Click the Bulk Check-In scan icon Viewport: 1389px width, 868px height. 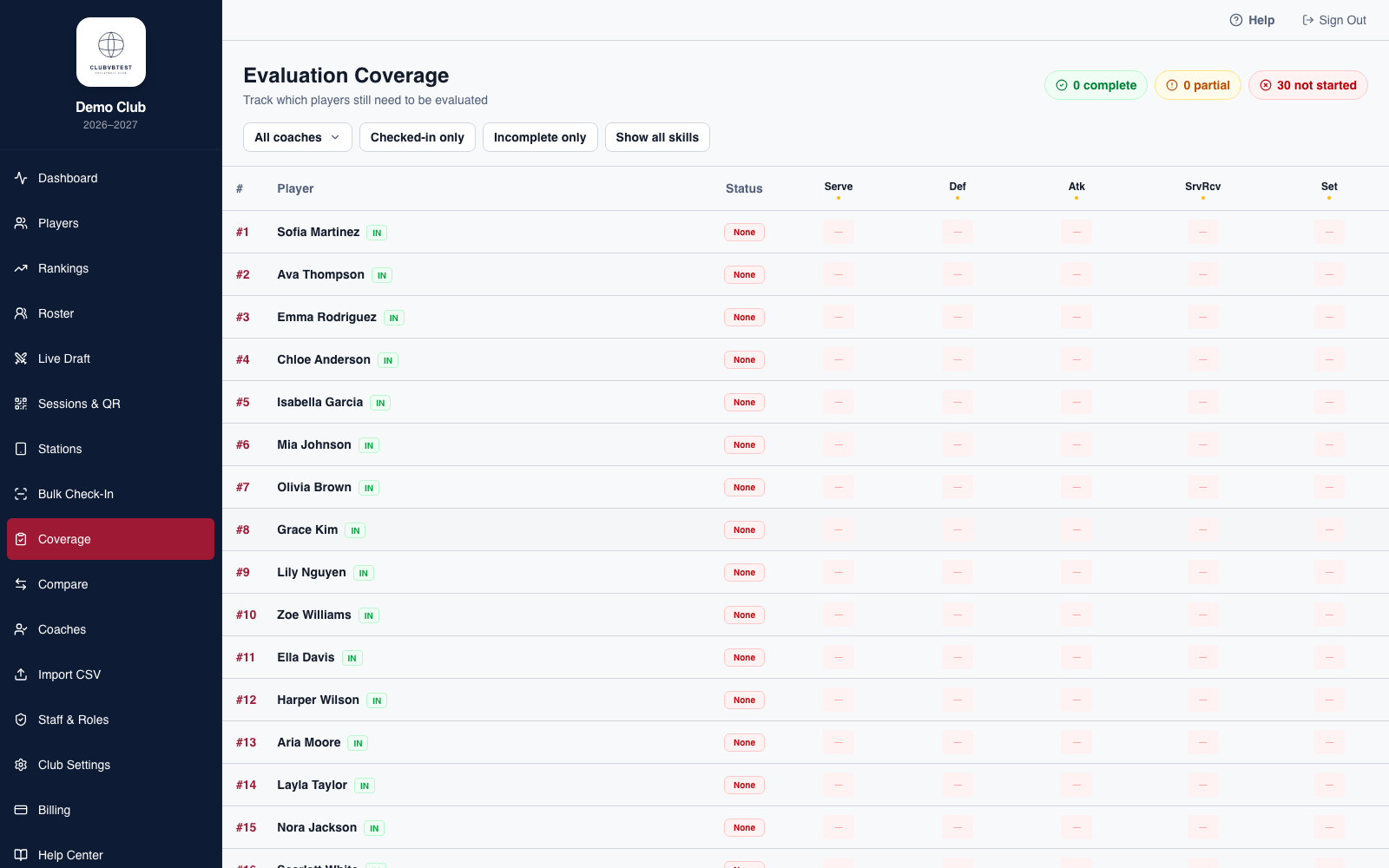tap(21, 494)
